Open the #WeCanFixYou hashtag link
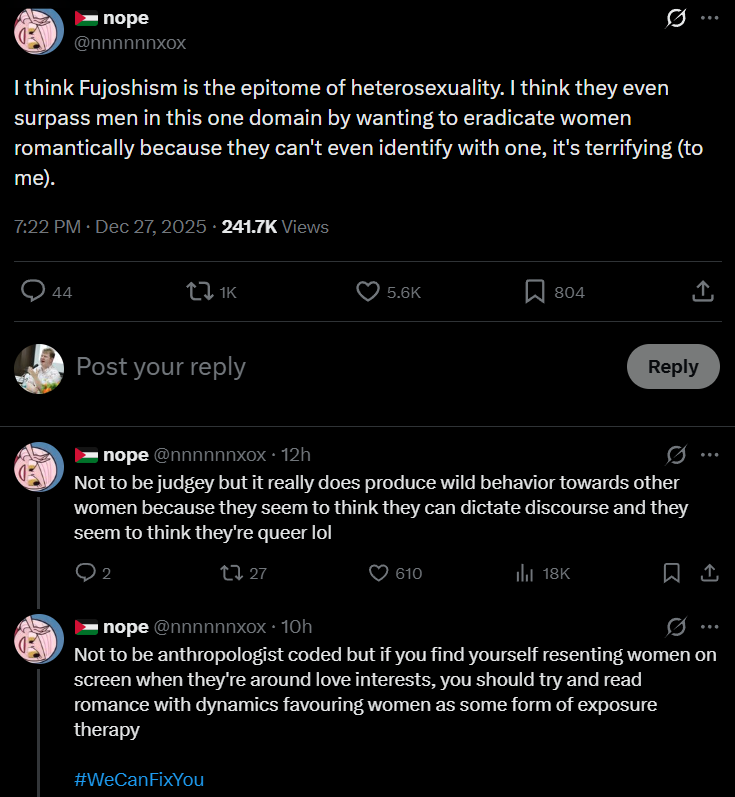735x797 pixels. pos(139,779)
